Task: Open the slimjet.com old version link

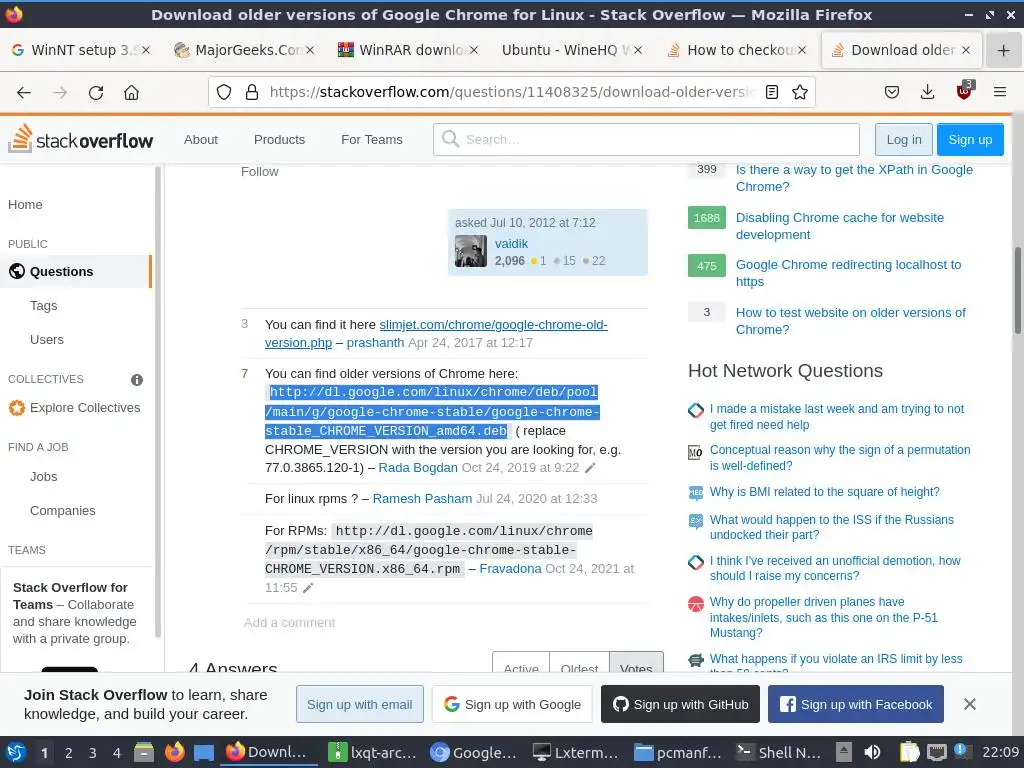Action: [x=436, y=333]
